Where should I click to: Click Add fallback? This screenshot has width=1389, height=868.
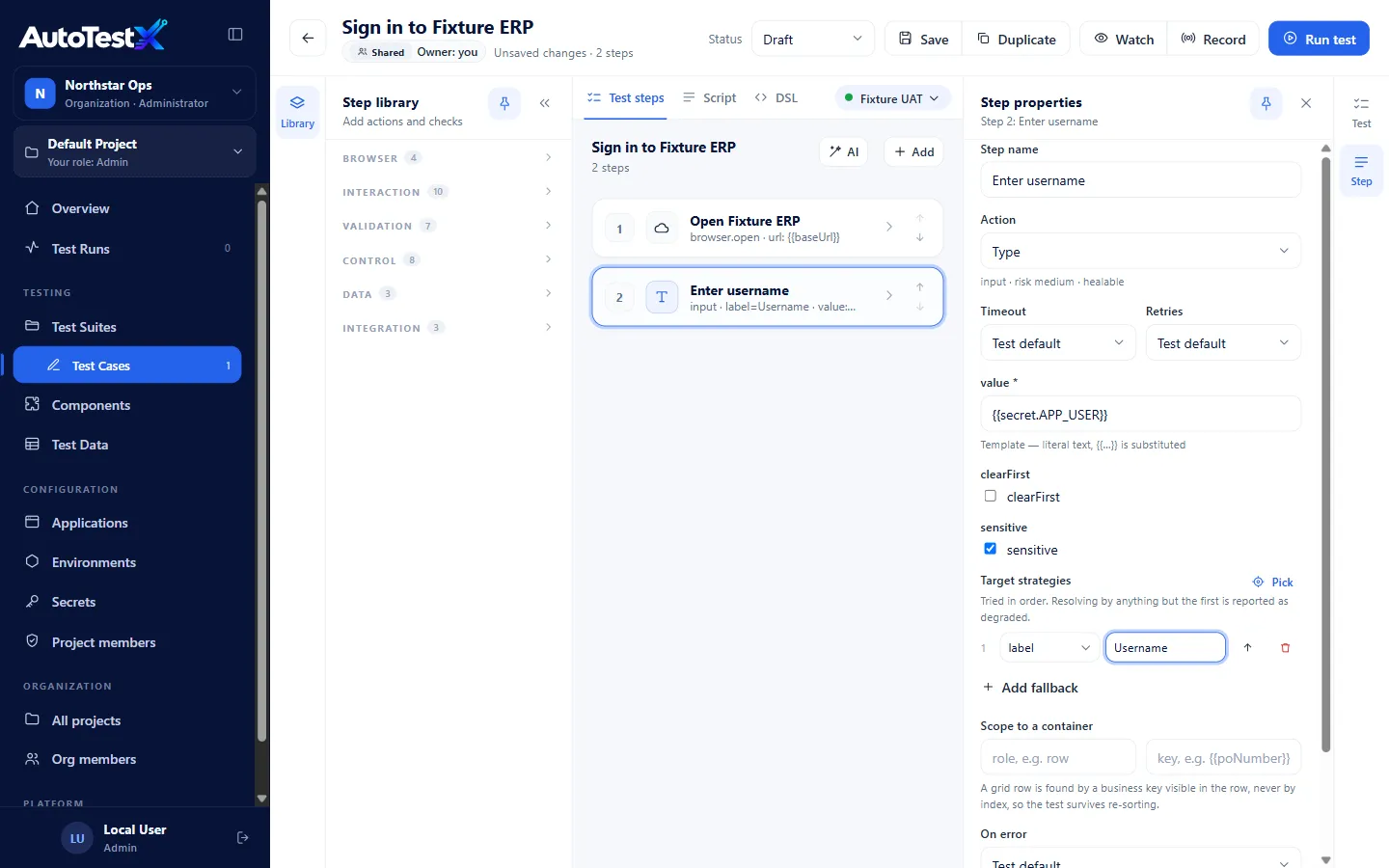[1030, 688]
